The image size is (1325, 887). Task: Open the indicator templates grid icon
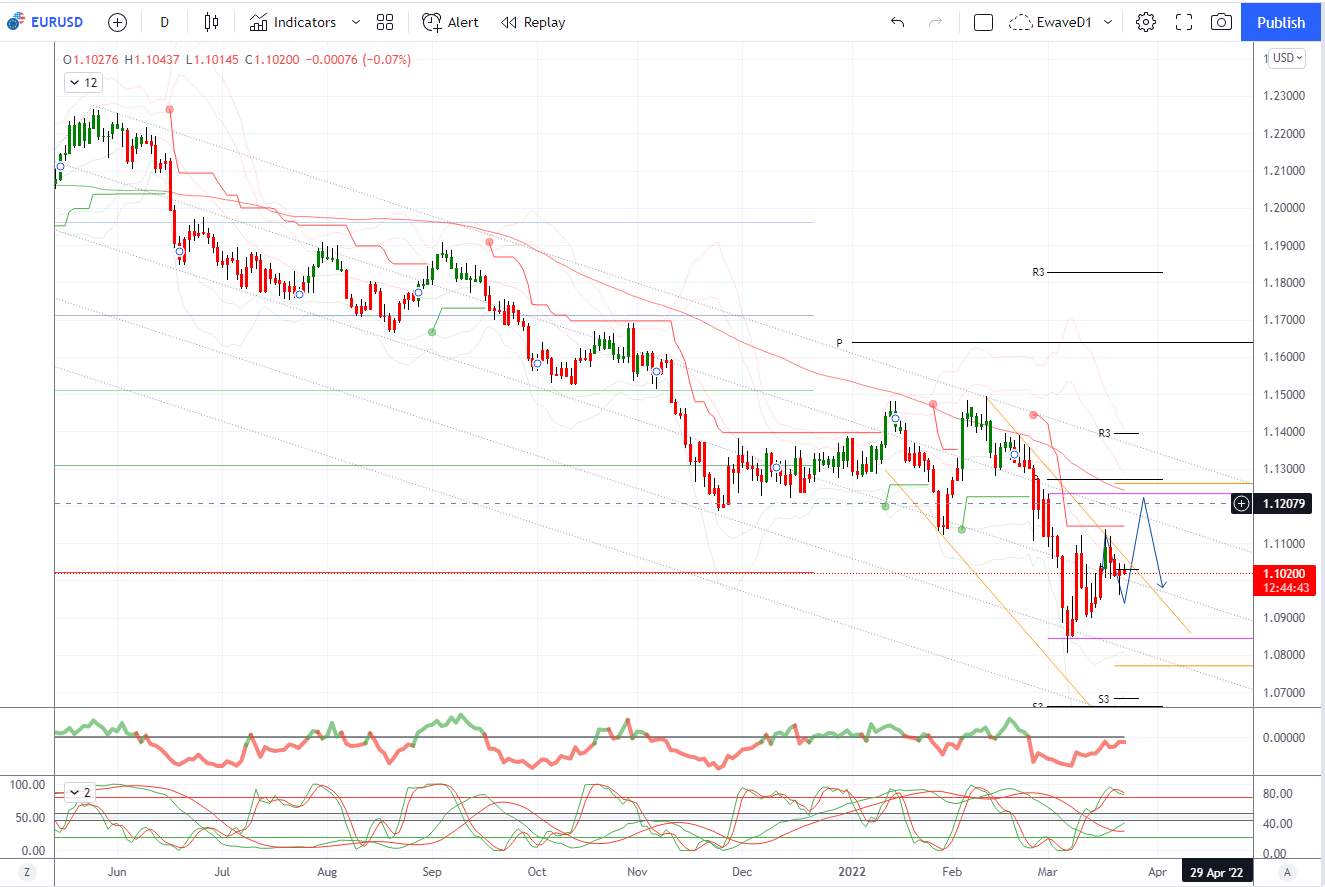tap(385, 22)
